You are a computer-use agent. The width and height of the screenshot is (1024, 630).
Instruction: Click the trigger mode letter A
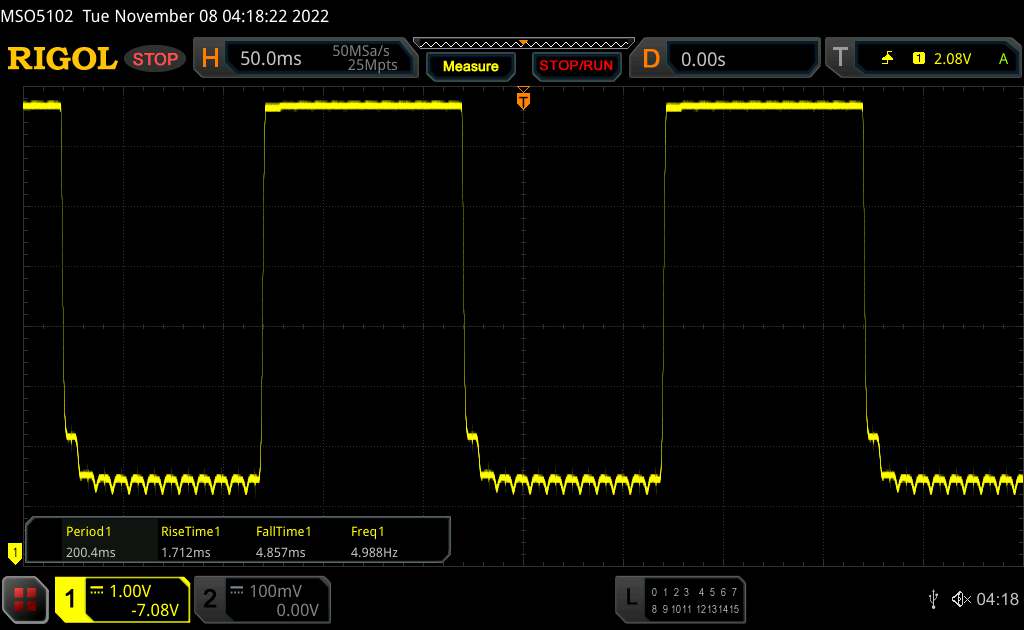[x=1003, y=59]
